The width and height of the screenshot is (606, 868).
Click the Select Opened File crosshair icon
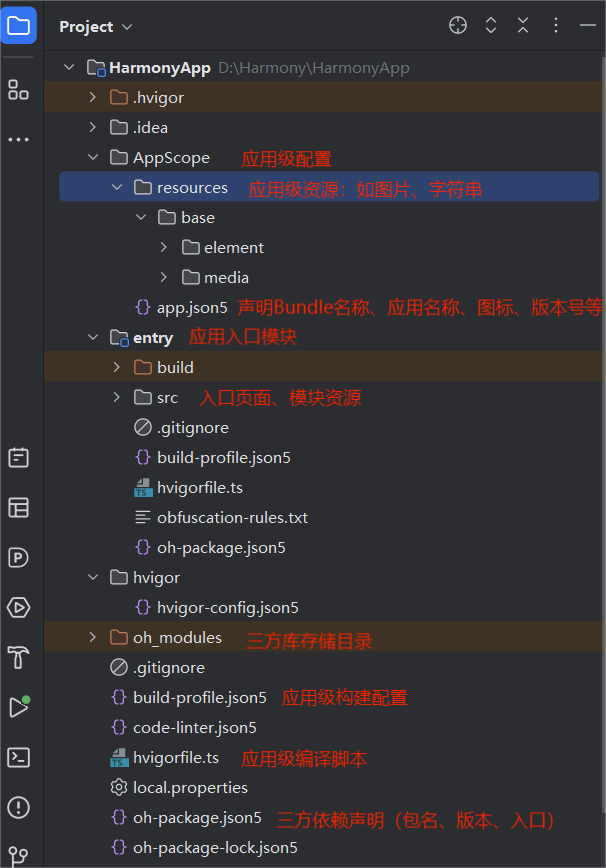(x=458, y=25)
